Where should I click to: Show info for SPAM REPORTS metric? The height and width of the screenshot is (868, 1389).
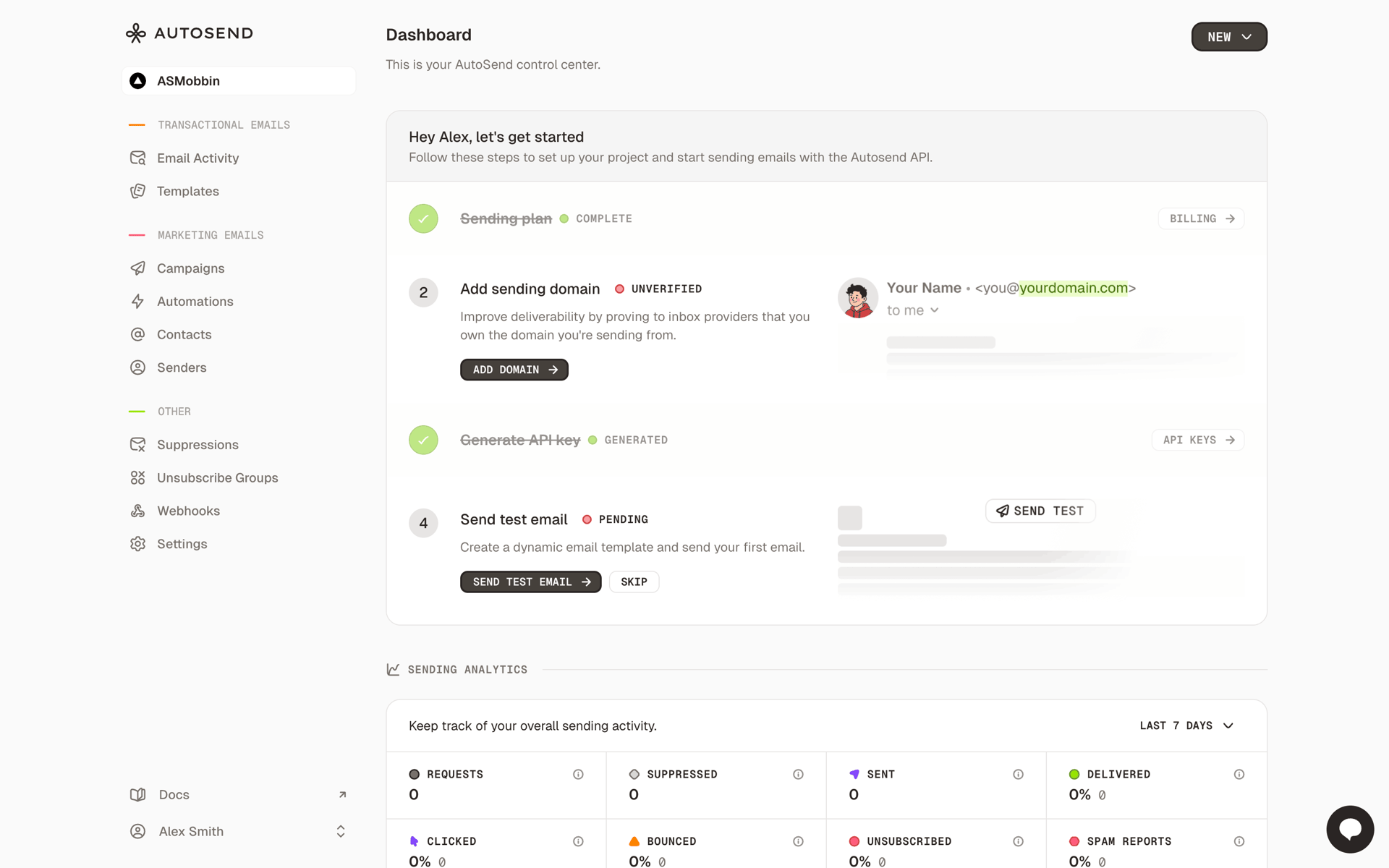(x=1239, y=842)
